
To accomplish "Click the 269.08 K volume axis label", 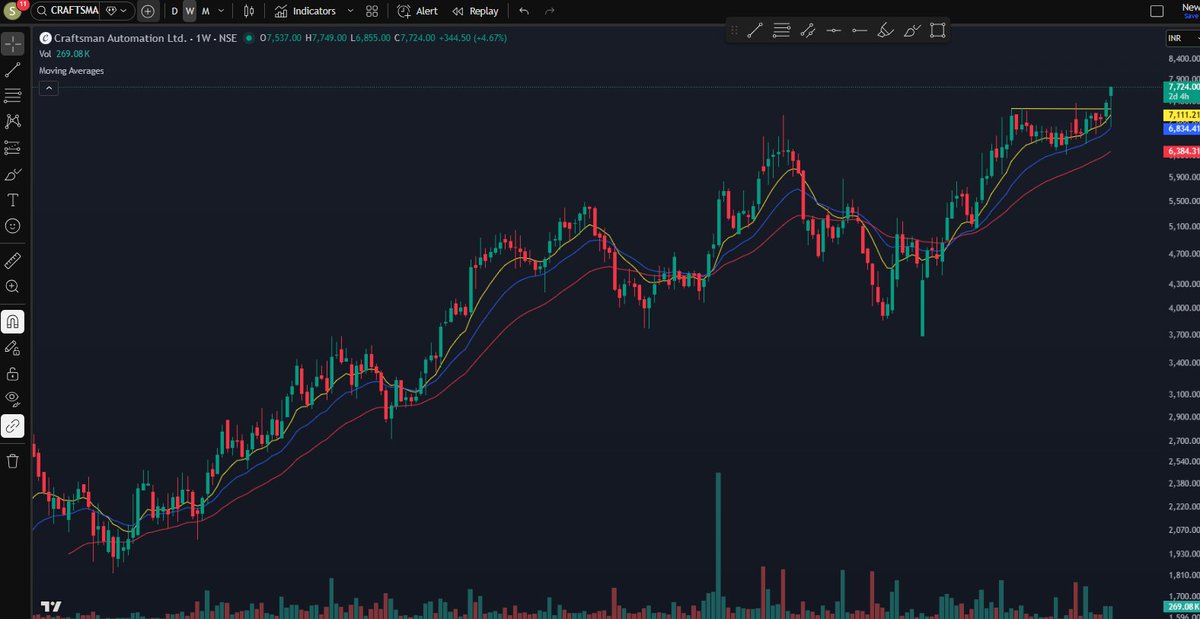I will coord(1182,607).
